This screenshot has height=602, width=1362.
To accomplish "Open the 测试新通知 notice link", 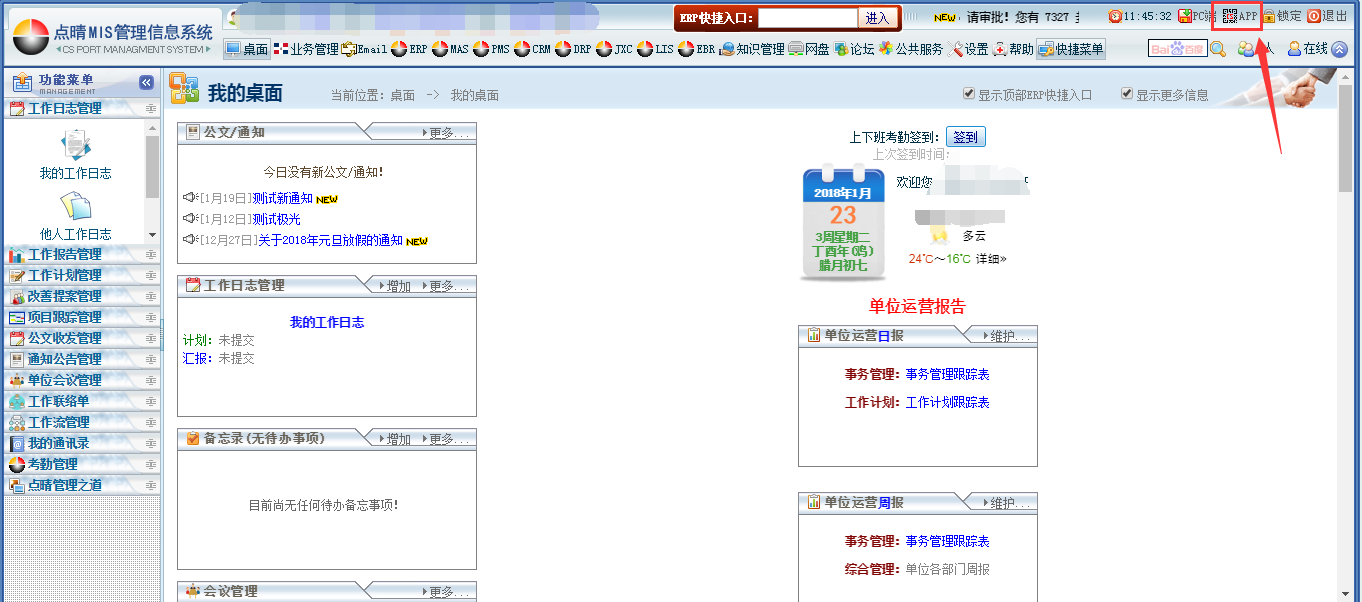I will (x=282, y=199).
